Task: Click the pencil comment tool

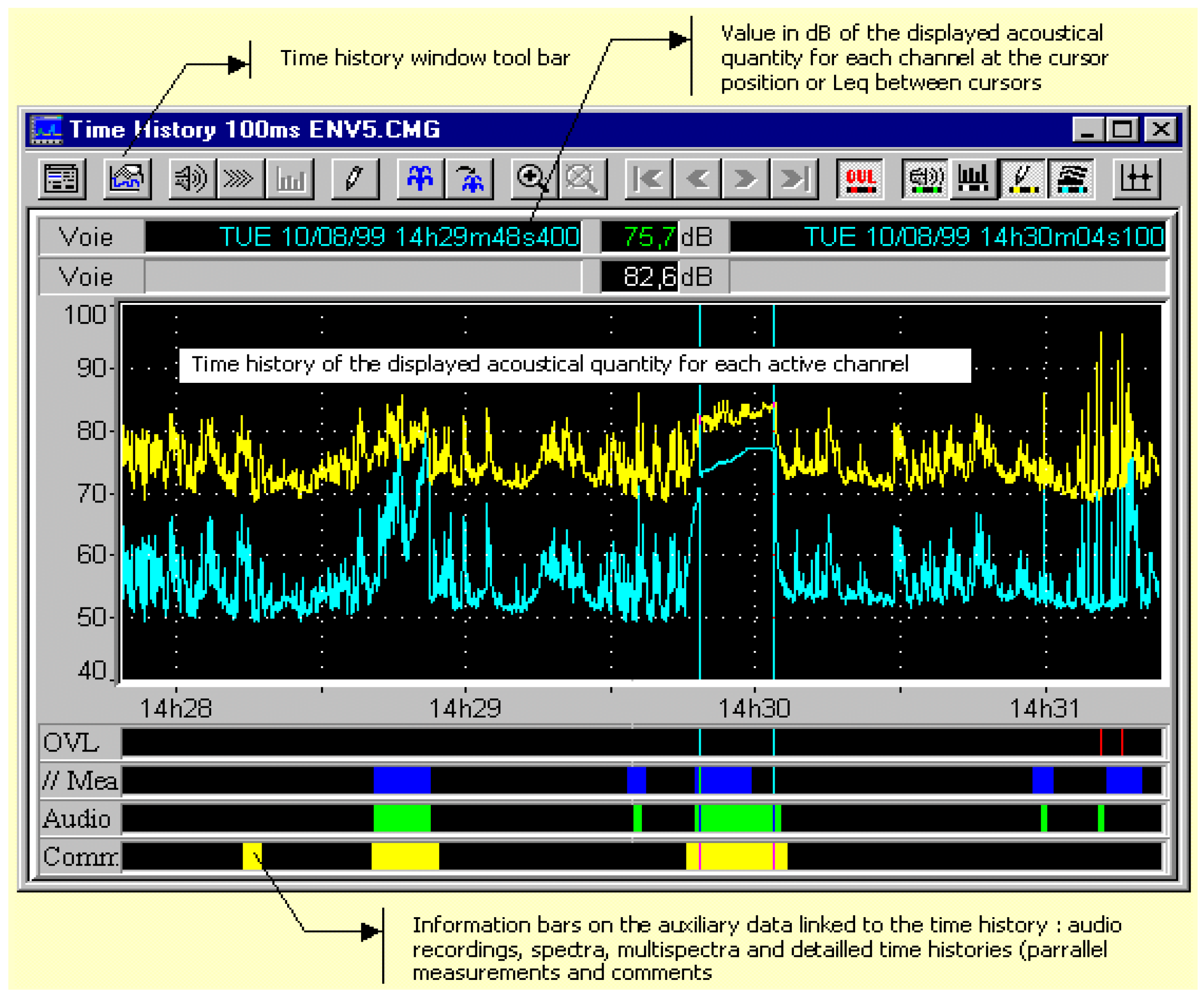Action: pos(354,178)
